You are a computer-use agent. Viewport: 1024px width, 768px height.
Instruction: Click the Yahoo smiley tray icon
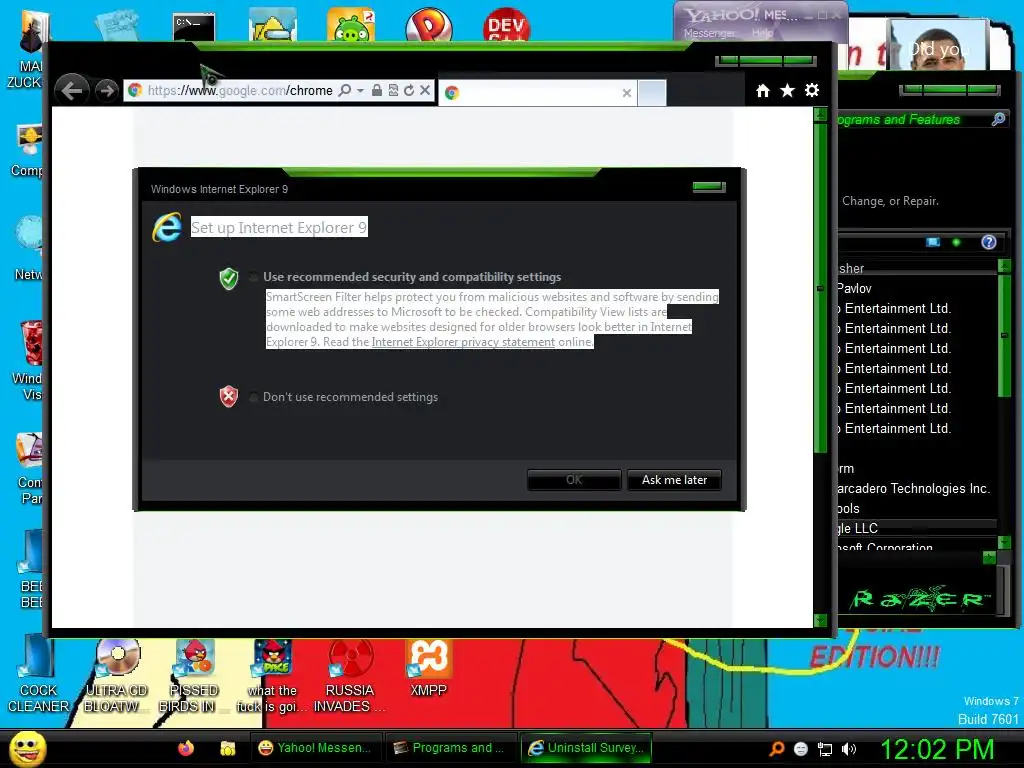coord(801,749)
